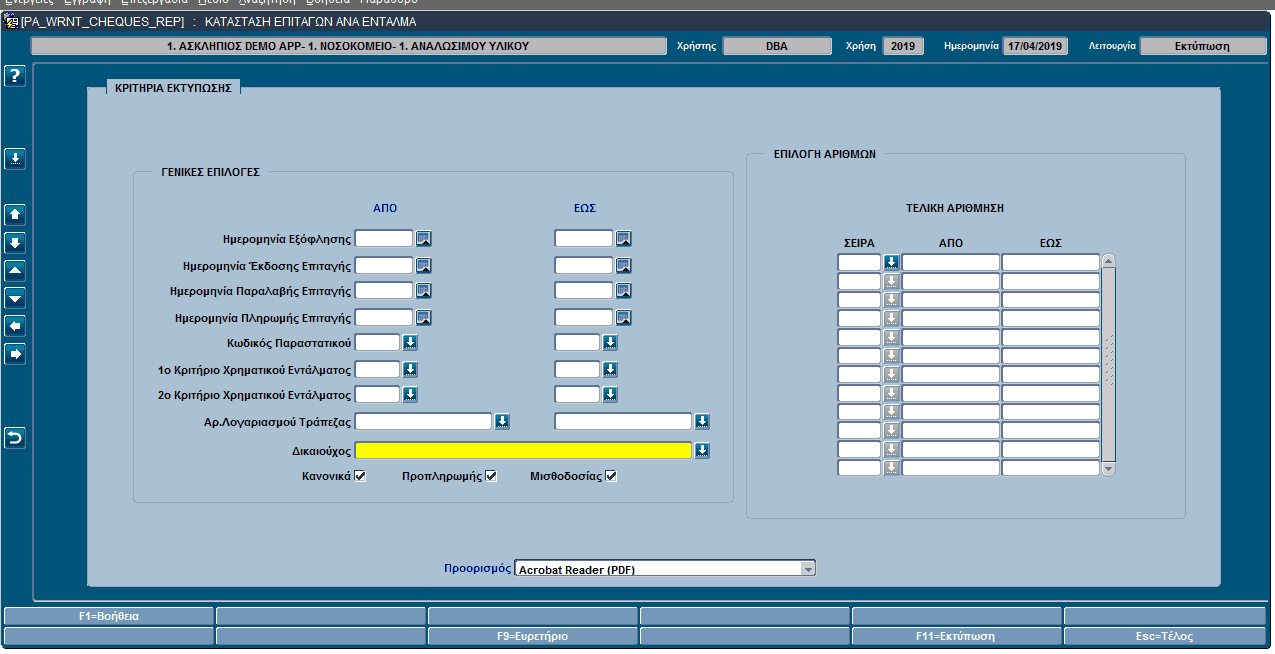Click the ΑΣΚΛΗΠΙΟΣ DEMO APP header bar
The image size is (1275, 654).
[348, 46]
